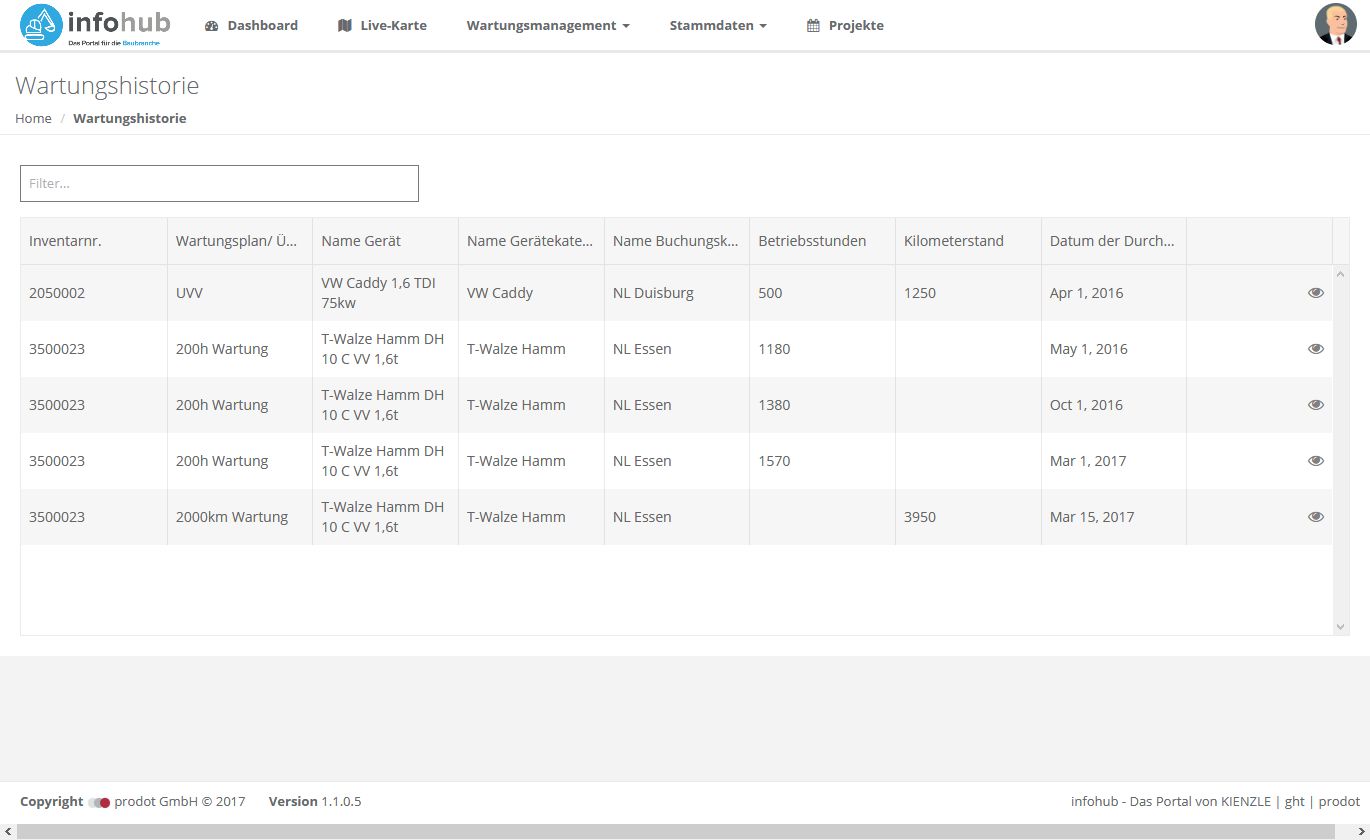Screen dimensions: 1370x840
Task: Open the Live-Karte map page
Action: 382,25
